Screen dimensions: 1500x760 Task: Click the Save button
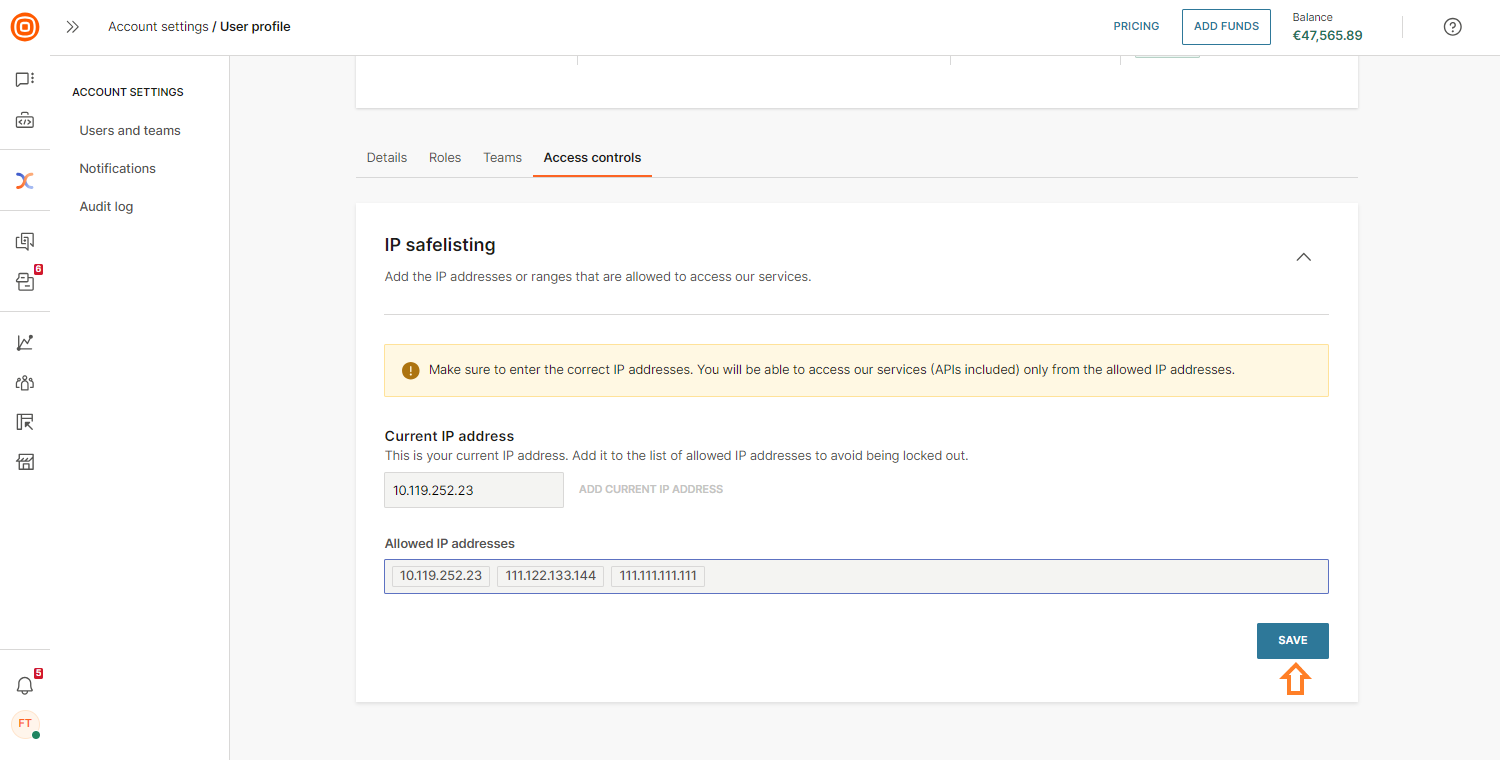[x=1292, y=641]
